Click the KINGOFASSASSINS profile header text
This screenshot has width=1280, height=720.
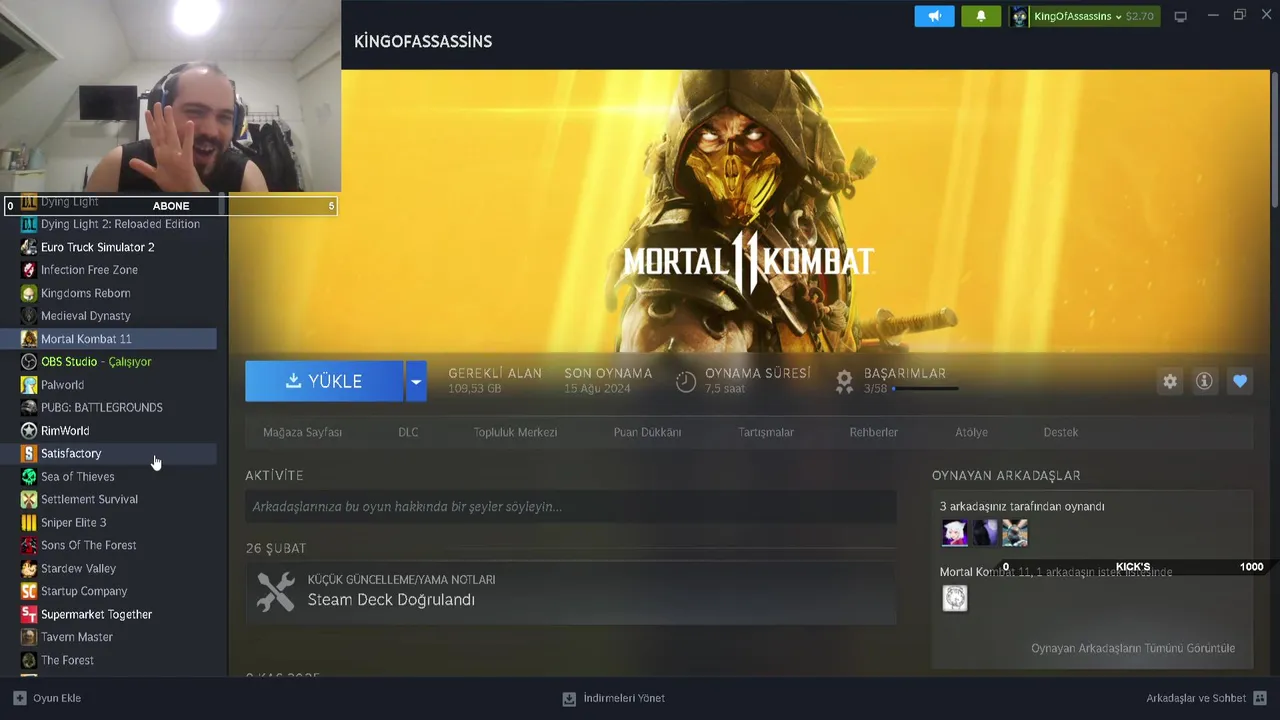(423, 41)
